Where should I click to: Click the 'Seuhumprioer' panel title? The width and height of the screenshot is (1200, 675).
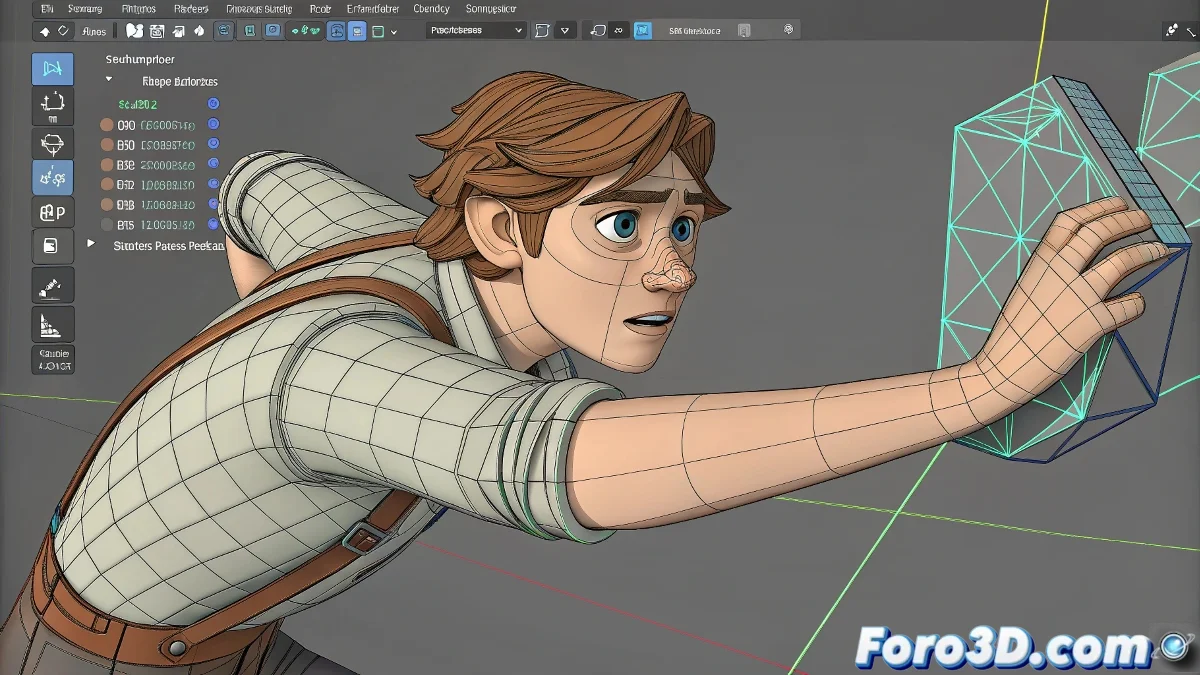pyautogui.click(x=139, y=60)
